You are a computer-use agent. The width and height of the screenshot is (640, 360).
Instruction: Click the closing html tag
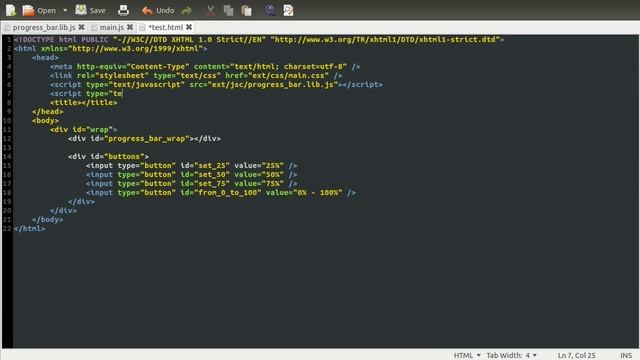[29, 228]
